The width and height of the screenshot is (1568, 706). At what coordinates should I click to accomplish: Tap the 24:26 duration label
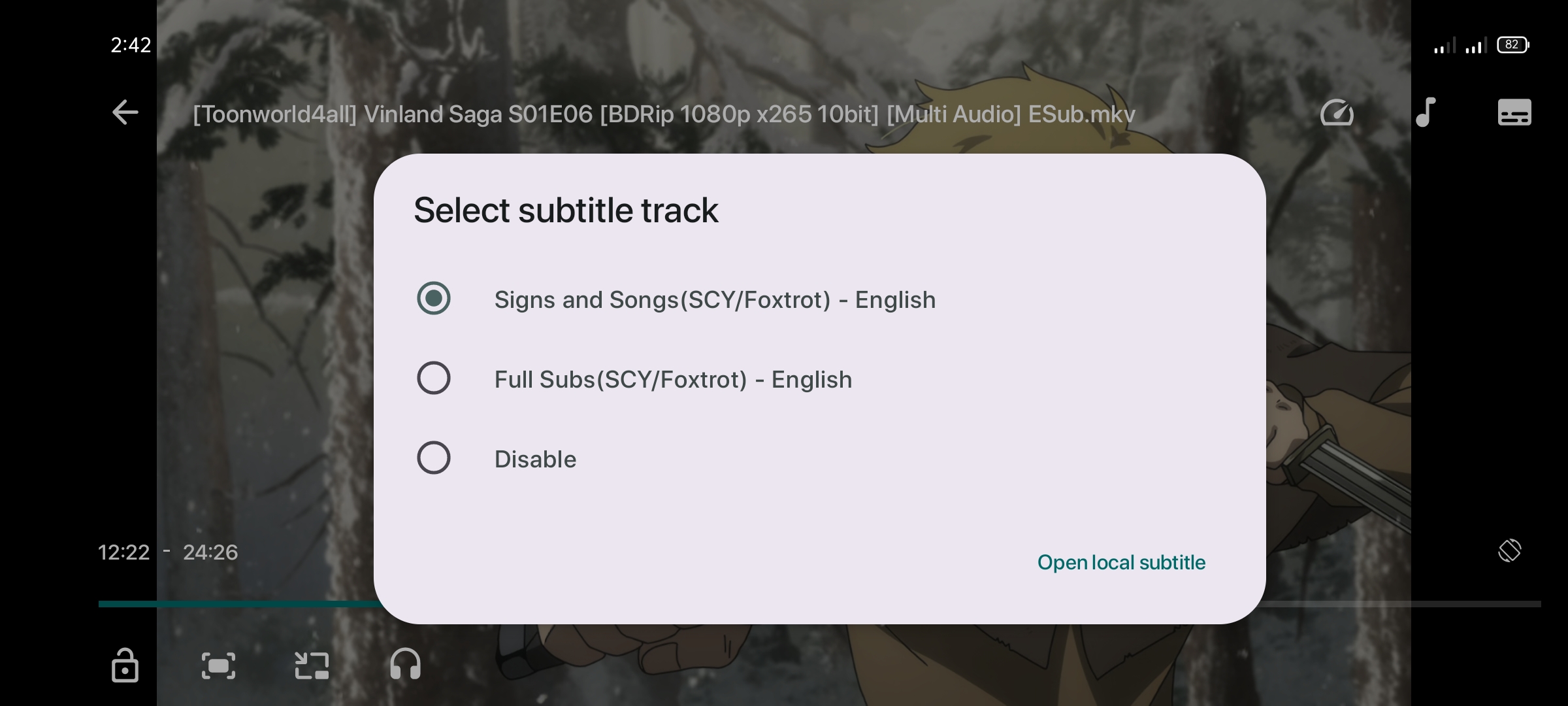click(210, 552)
